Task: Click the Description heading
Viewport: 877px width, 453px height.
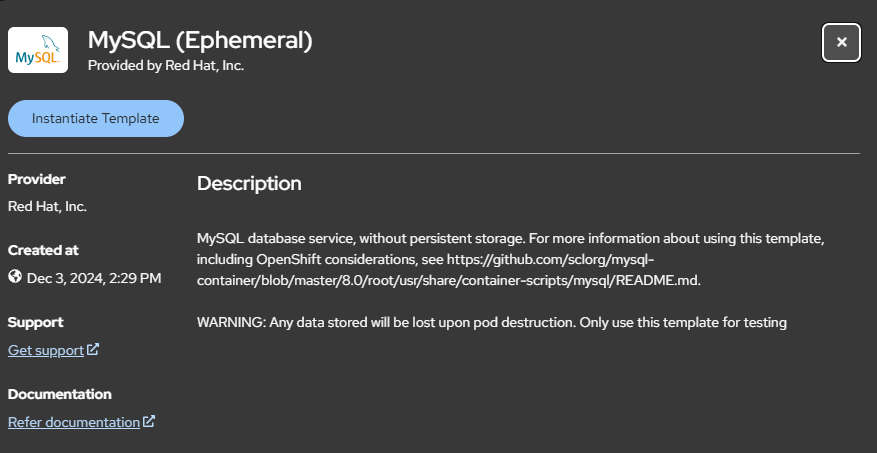Action: [249, 183]
